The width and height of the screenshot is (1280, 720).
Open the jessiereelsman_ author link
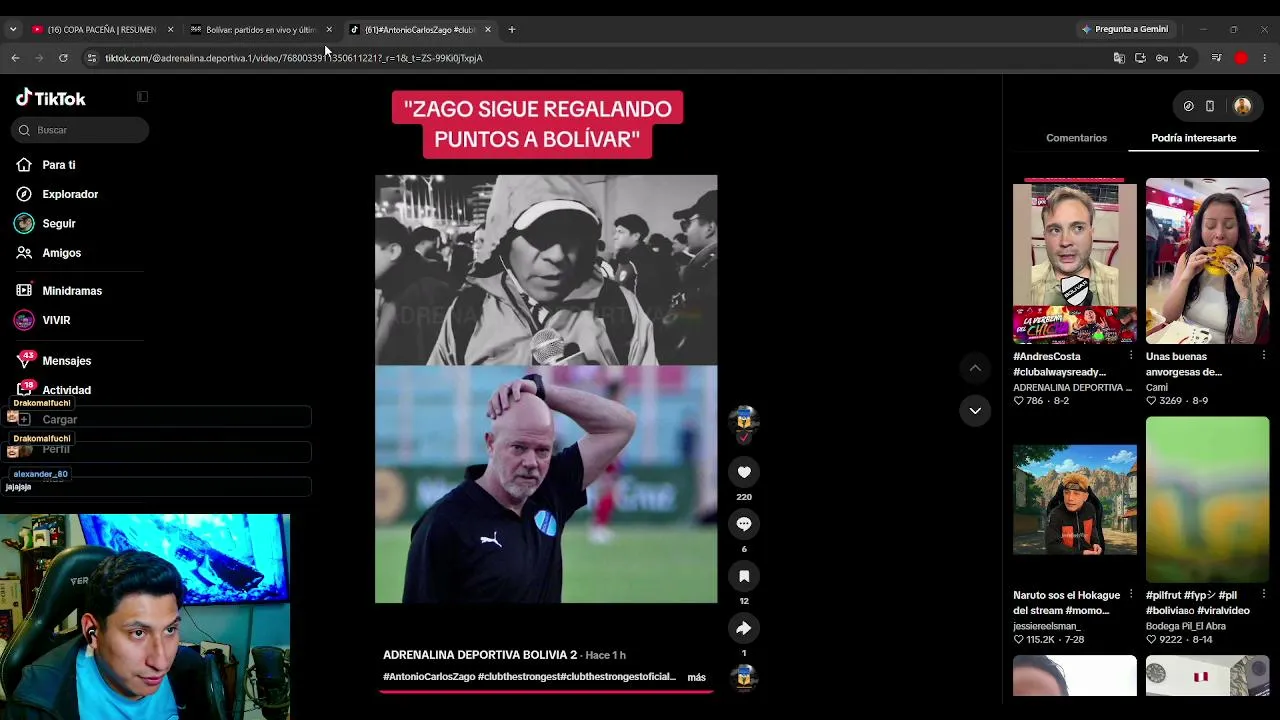1047,626
